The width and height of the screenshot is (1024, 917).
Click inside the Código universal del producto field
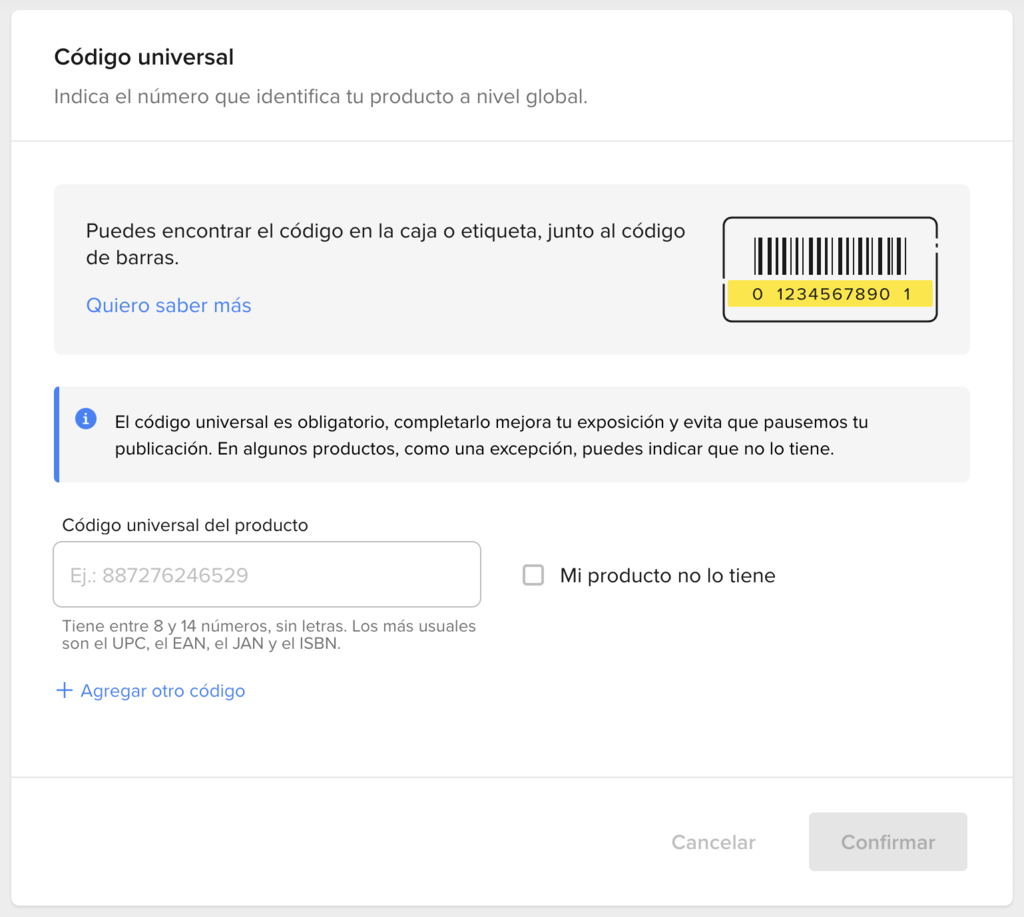[266, 574]
